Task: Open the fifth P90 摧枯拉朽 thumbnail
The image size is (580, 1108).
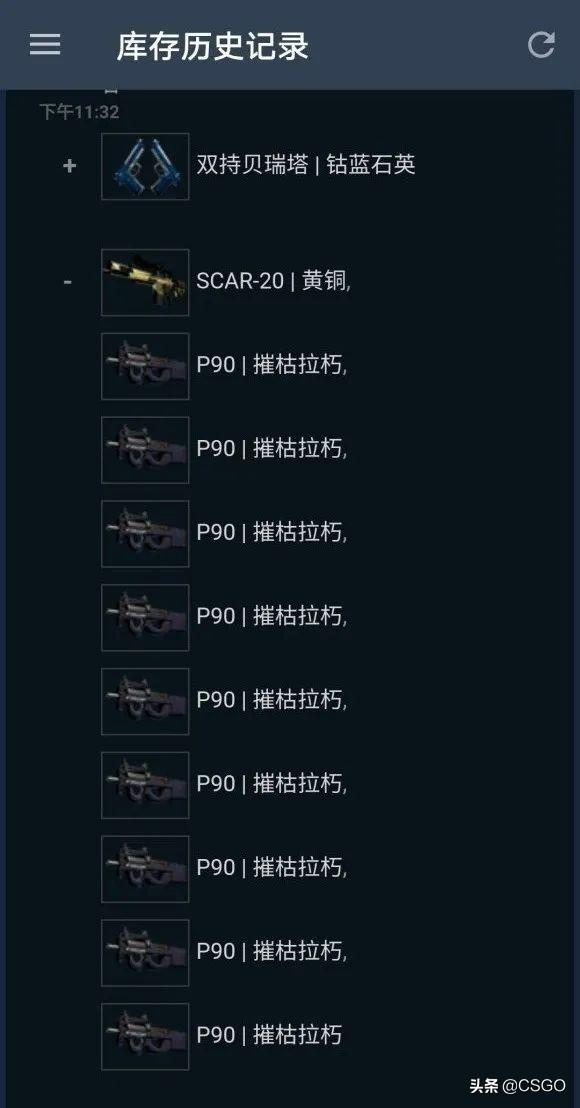Action: click(x=145, y=701)
